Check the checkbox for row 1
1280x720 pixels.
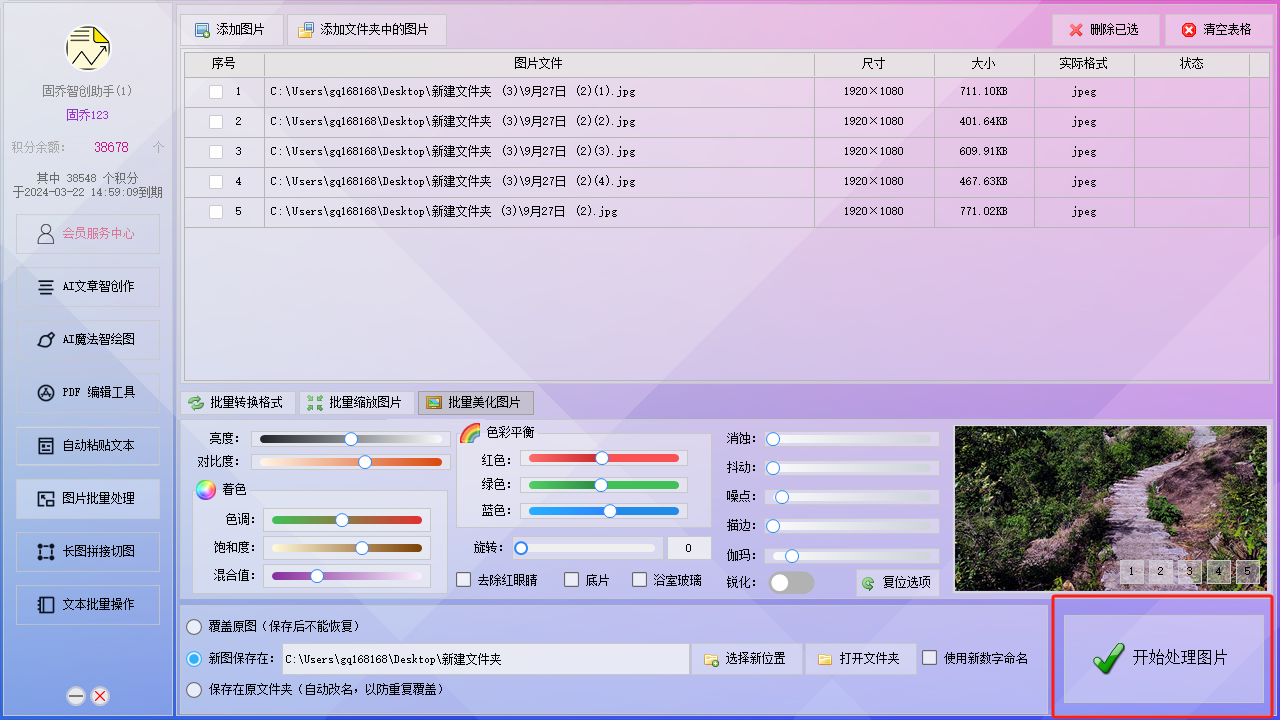click(x=216, y=92)
